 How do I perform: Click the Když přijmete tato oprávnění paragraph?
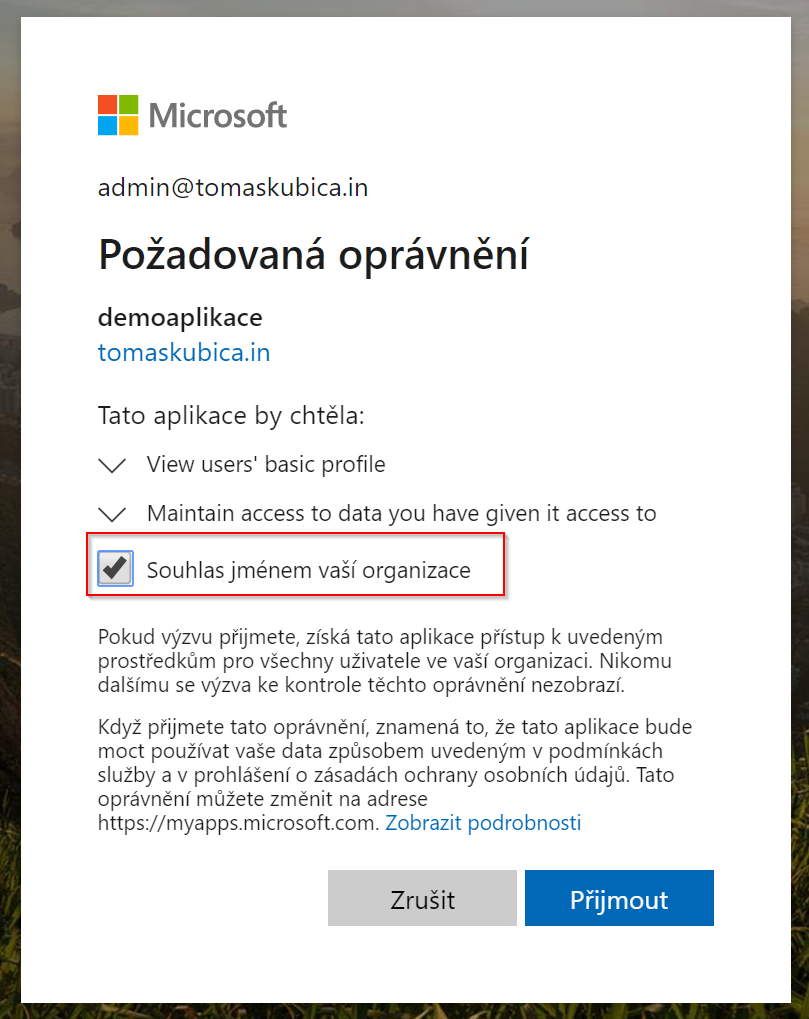395,774
